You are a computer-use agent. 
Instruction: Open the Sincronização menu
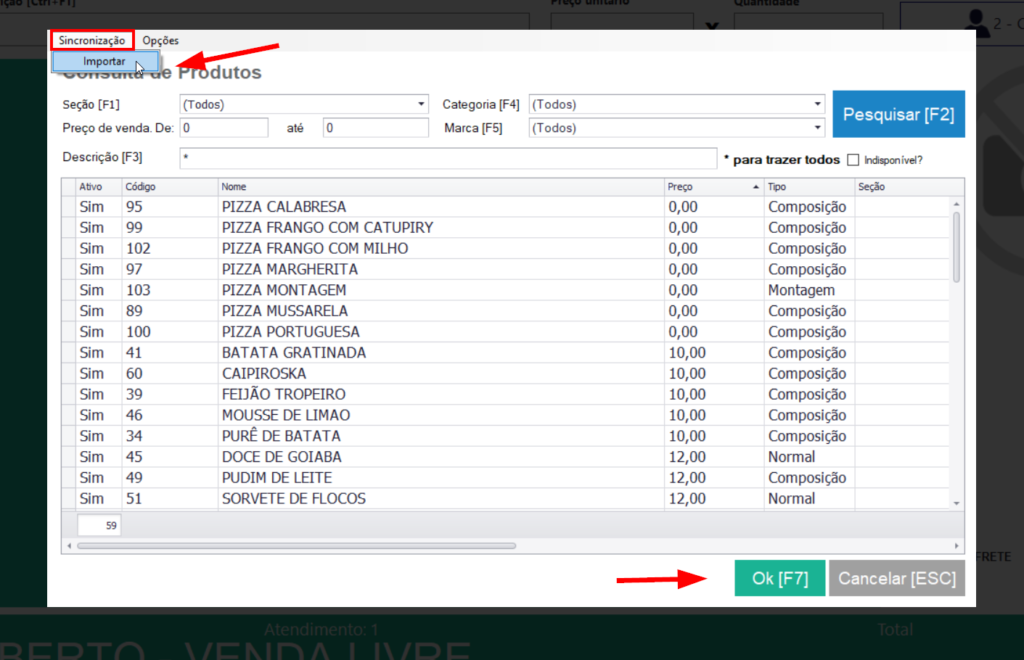coord(92,40)
